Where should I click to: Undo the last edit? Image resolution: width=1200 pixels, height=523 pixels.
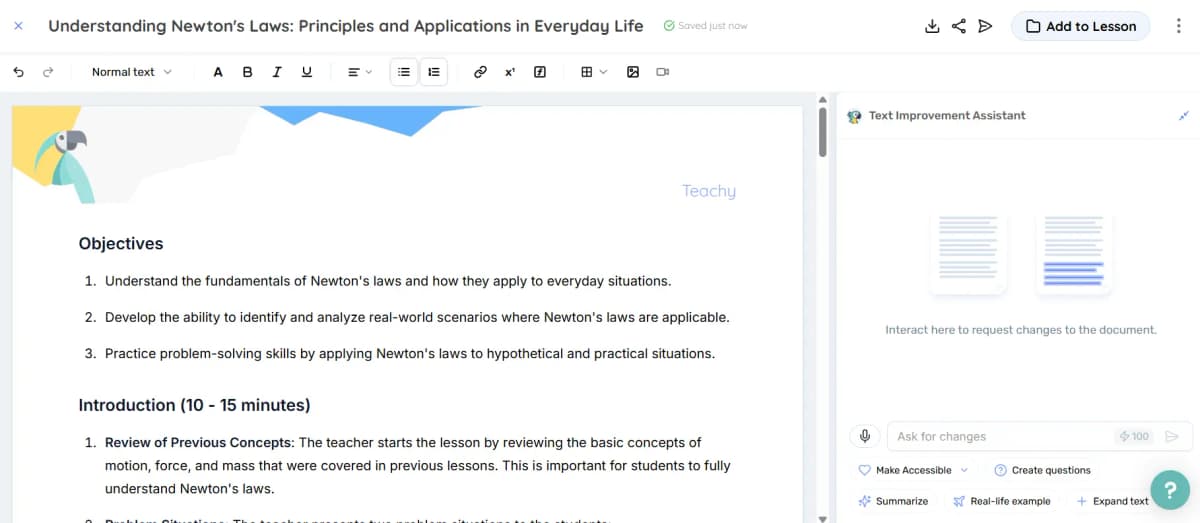(x=18, y=72)
